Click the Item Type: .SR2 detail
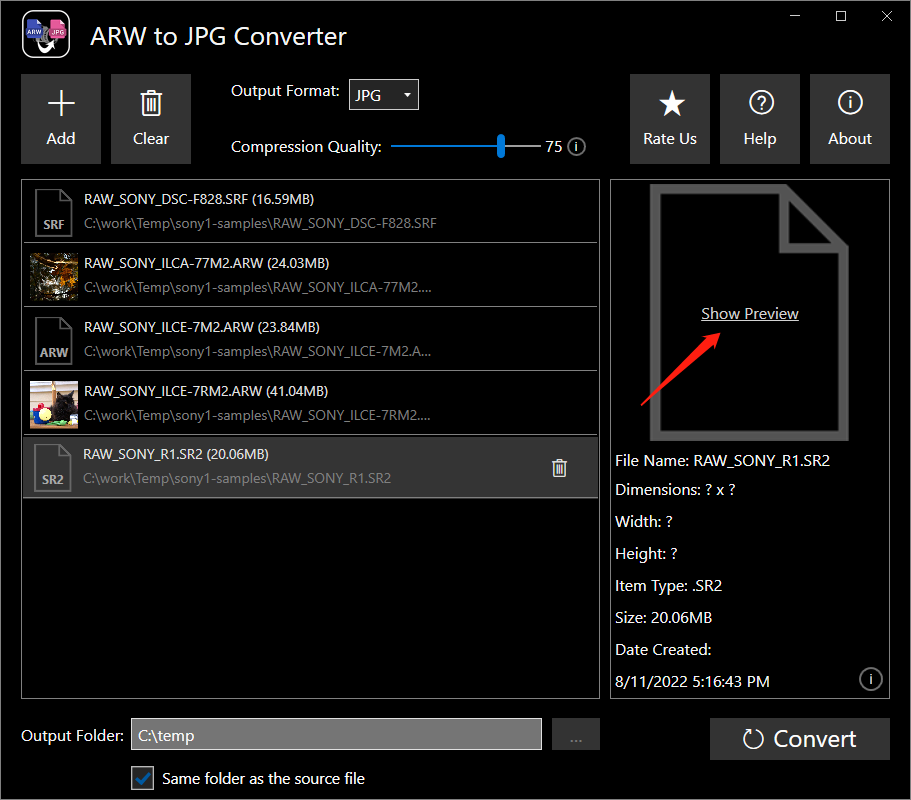The width and height of the screenshot is (911, 800). click(669, 586)
